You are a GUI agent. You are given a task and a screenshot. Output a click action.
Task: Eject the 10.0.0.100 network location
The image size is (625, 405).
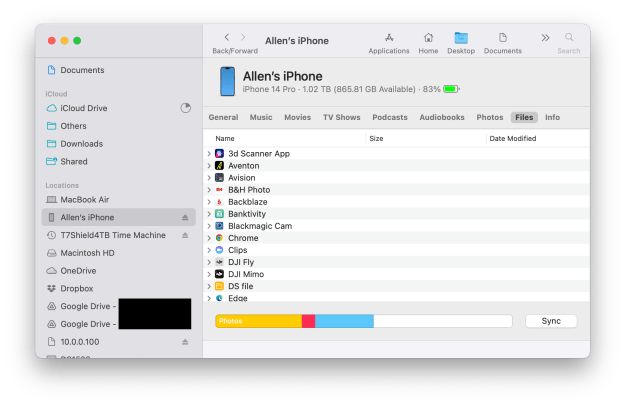(x=185, y=342)
